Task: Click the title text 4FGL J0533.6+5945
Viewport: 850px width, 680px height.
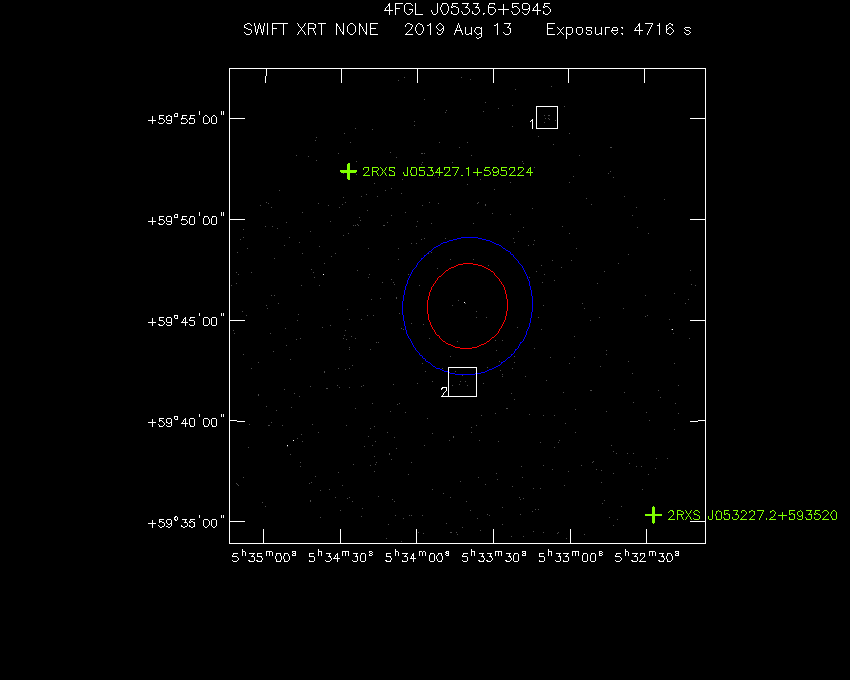Action: click(467, 9)
